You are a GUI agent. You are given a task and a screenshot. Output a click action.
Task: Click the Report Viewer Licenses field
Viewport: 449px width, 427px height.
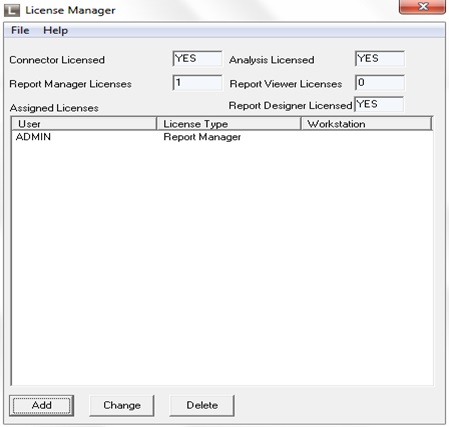tap(380, 83)
